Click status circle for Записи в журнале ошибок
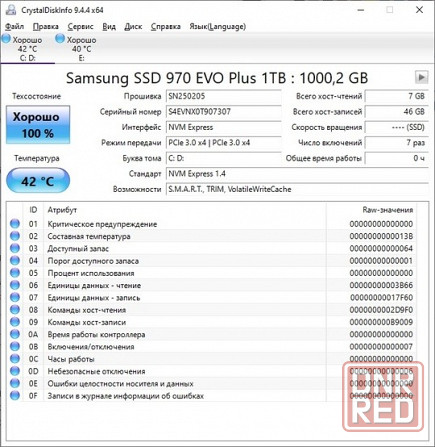The height and width of the screenshot is (447, 435). pos(15,396)
